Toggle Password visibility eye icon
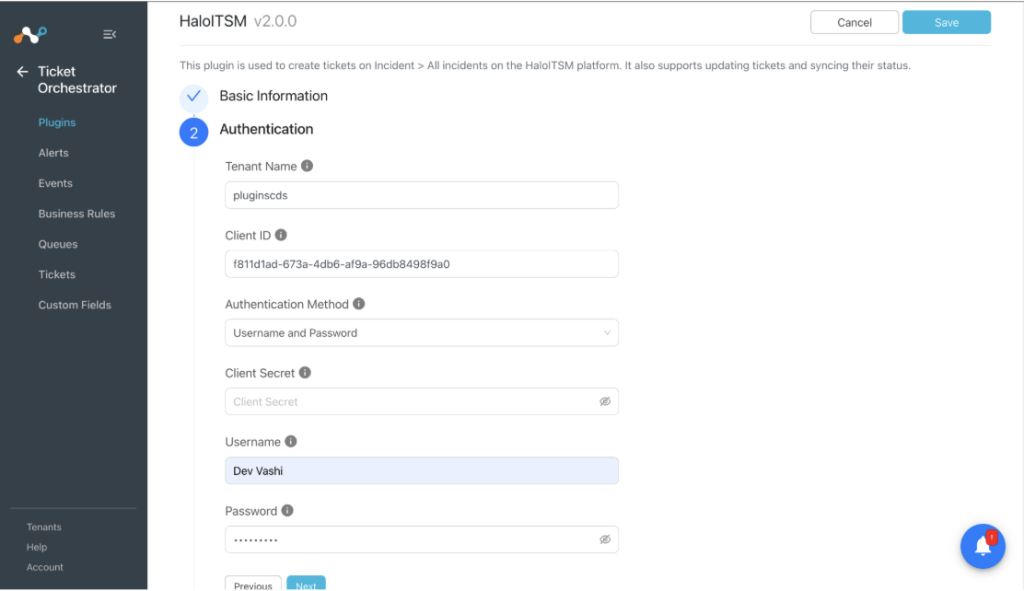 [605, 539]
